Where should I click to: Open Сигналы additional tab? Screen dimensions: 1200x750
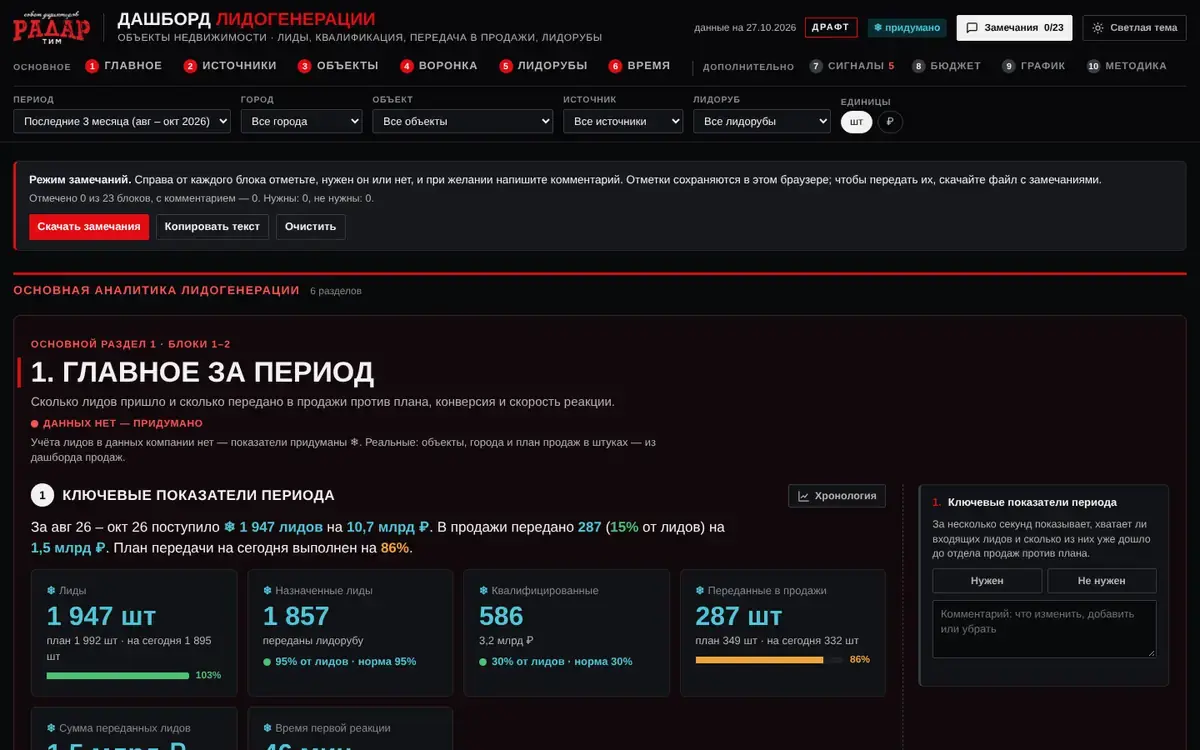click(852, 66)
